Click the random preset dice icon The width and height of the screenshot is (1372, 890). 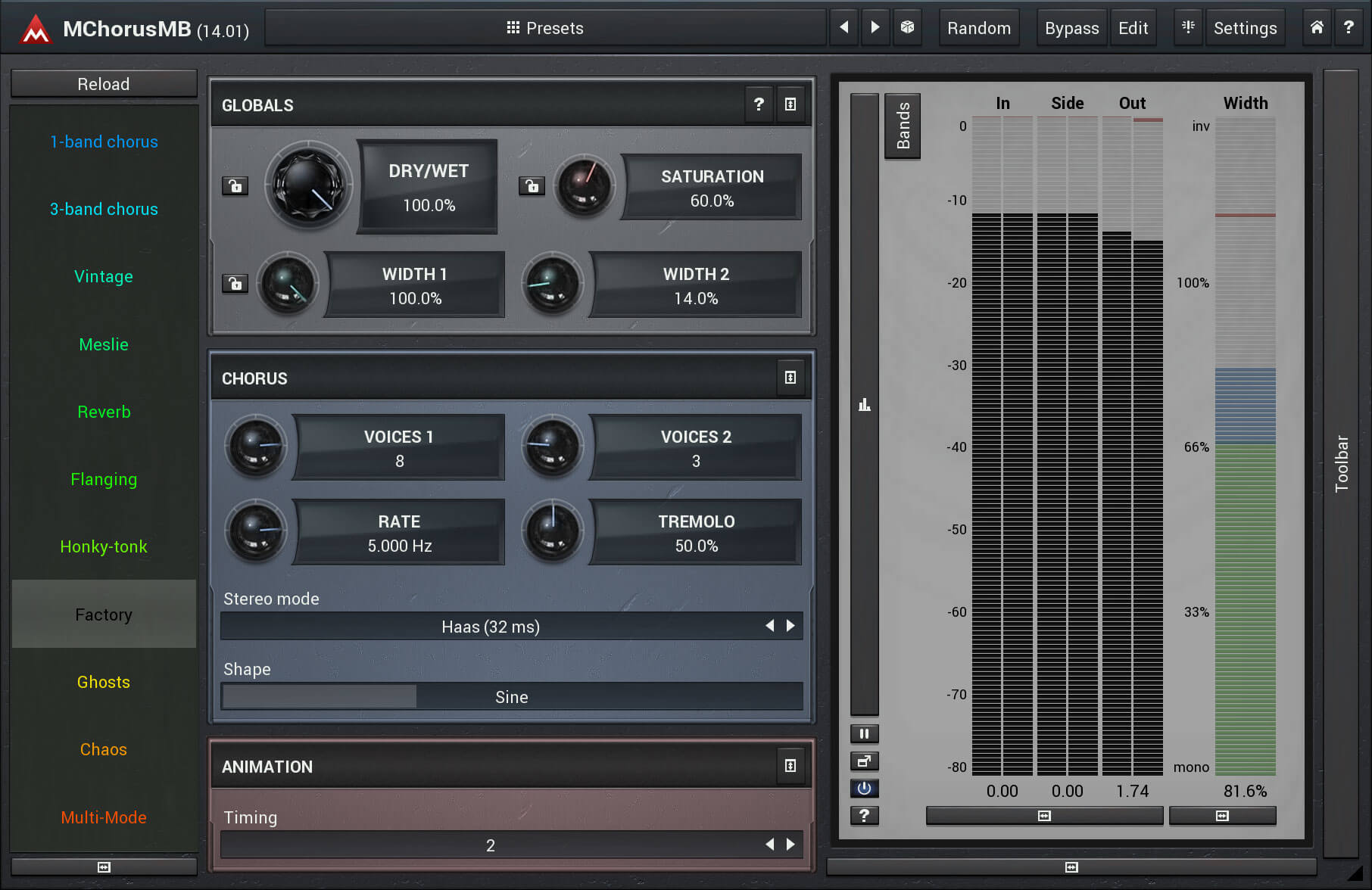907,27
